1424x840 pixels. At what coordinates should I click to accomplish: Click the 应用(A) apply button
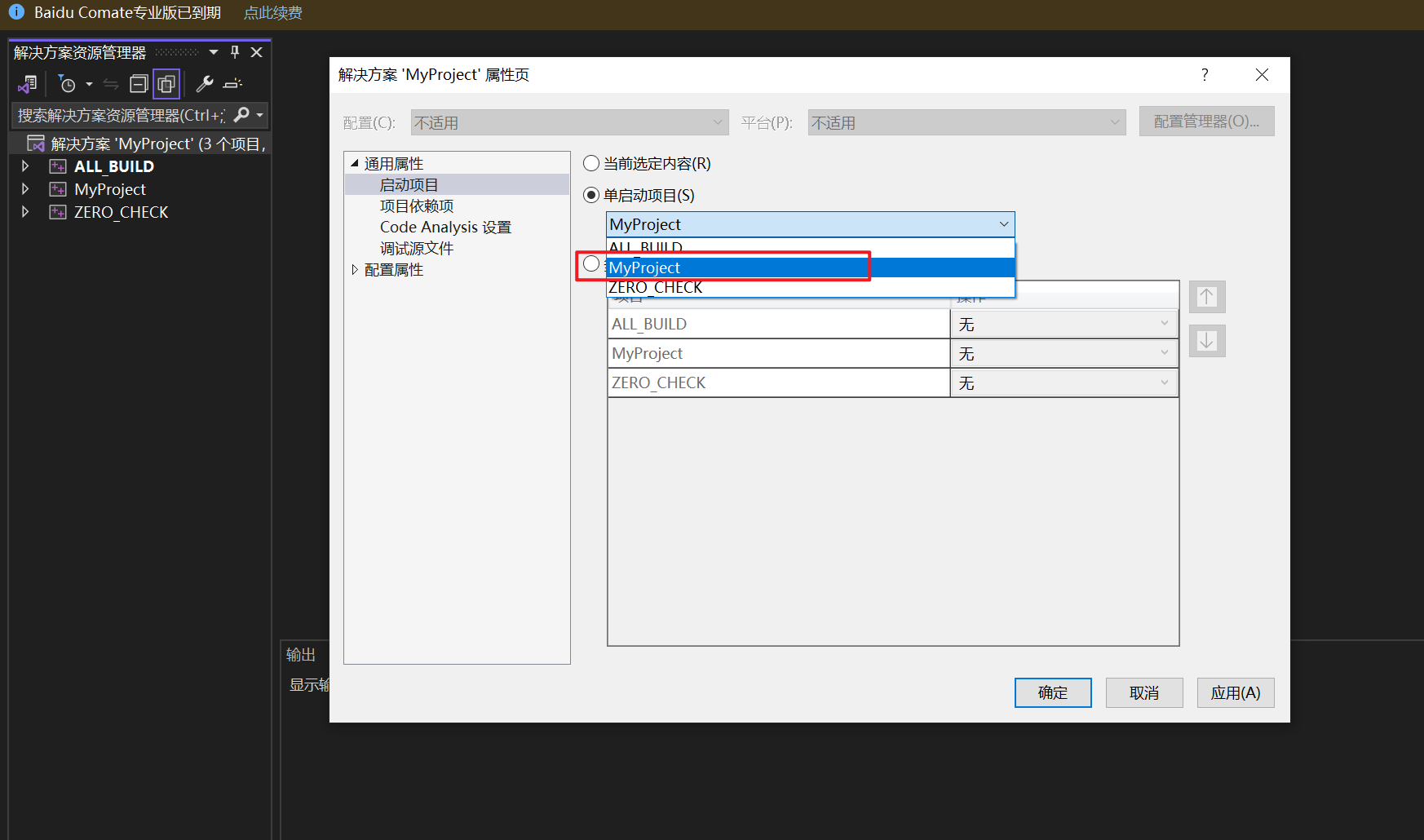coord(1236,692)
